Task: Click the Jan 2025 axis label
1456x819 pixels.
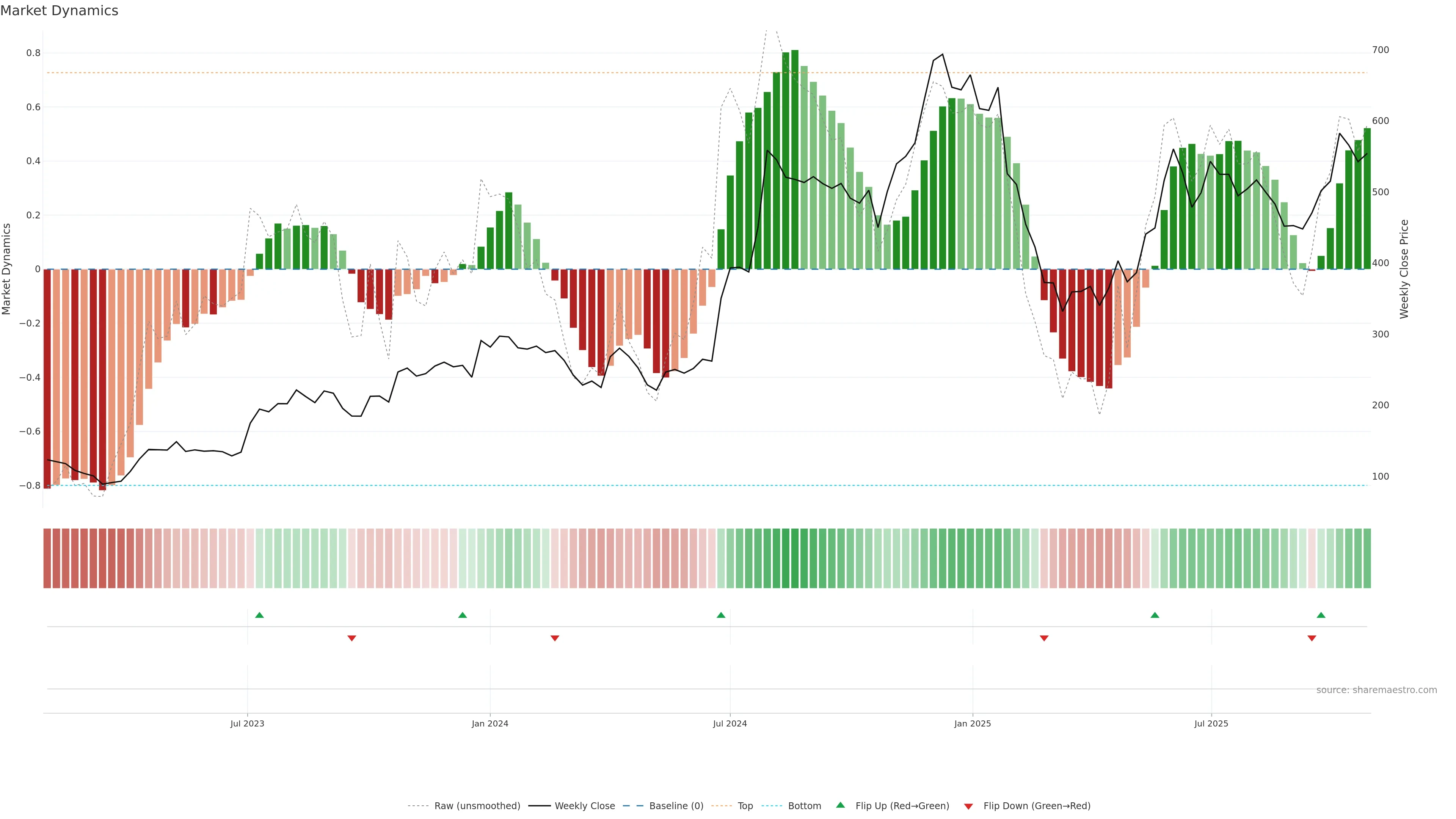Action: [972, 723]
